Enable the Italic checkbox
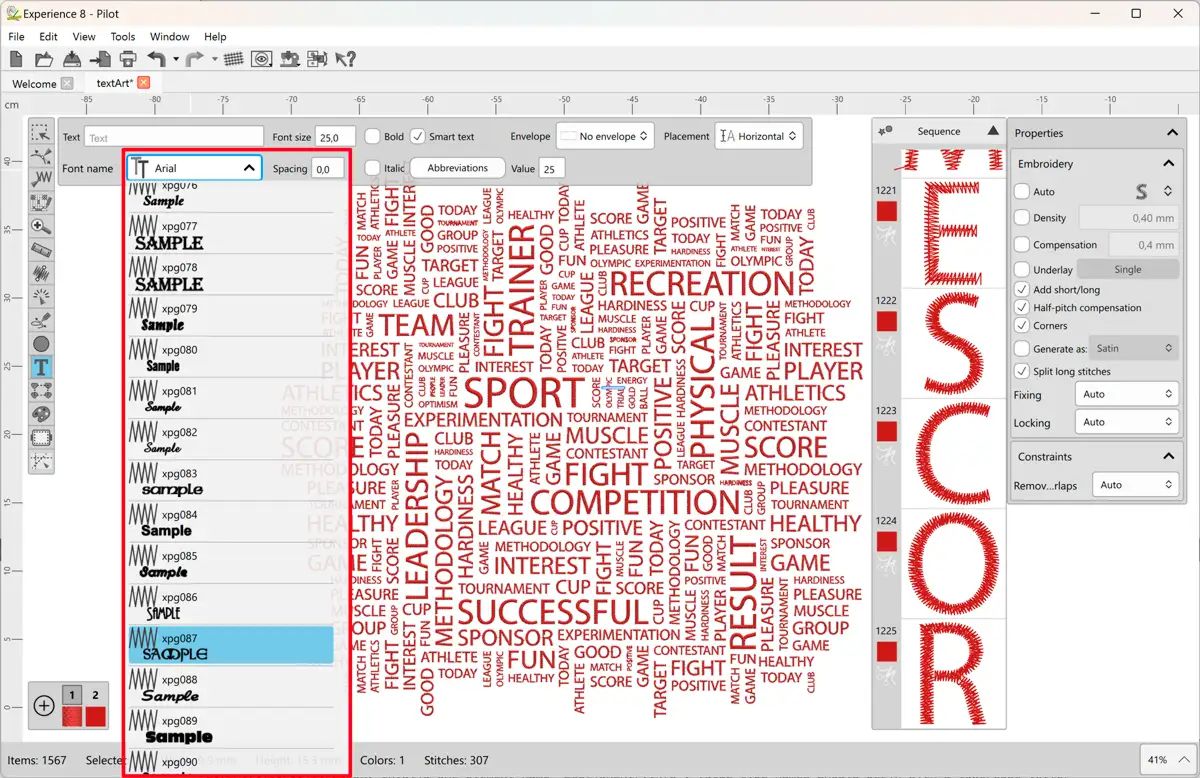This screenshot has width=1200, height=778. [372, 168]
